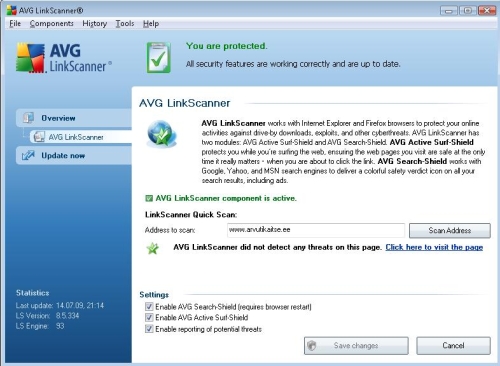Click the Update now icon
The width and height of the screenshot is (500, 366).
(28, 155)
